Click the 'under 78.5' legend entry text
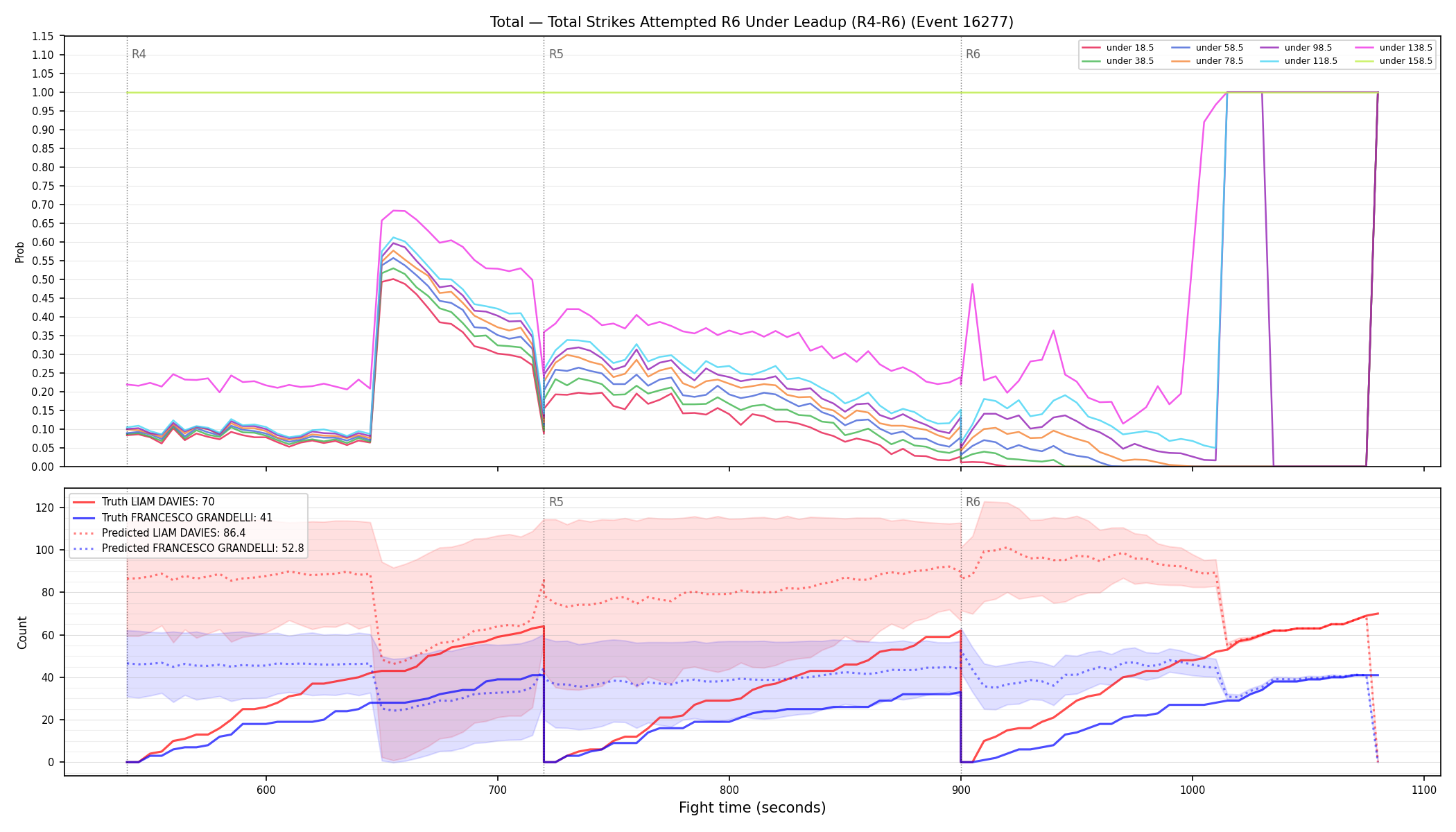This screenshot has width=1456, height=832. (x=1220, y=61)
